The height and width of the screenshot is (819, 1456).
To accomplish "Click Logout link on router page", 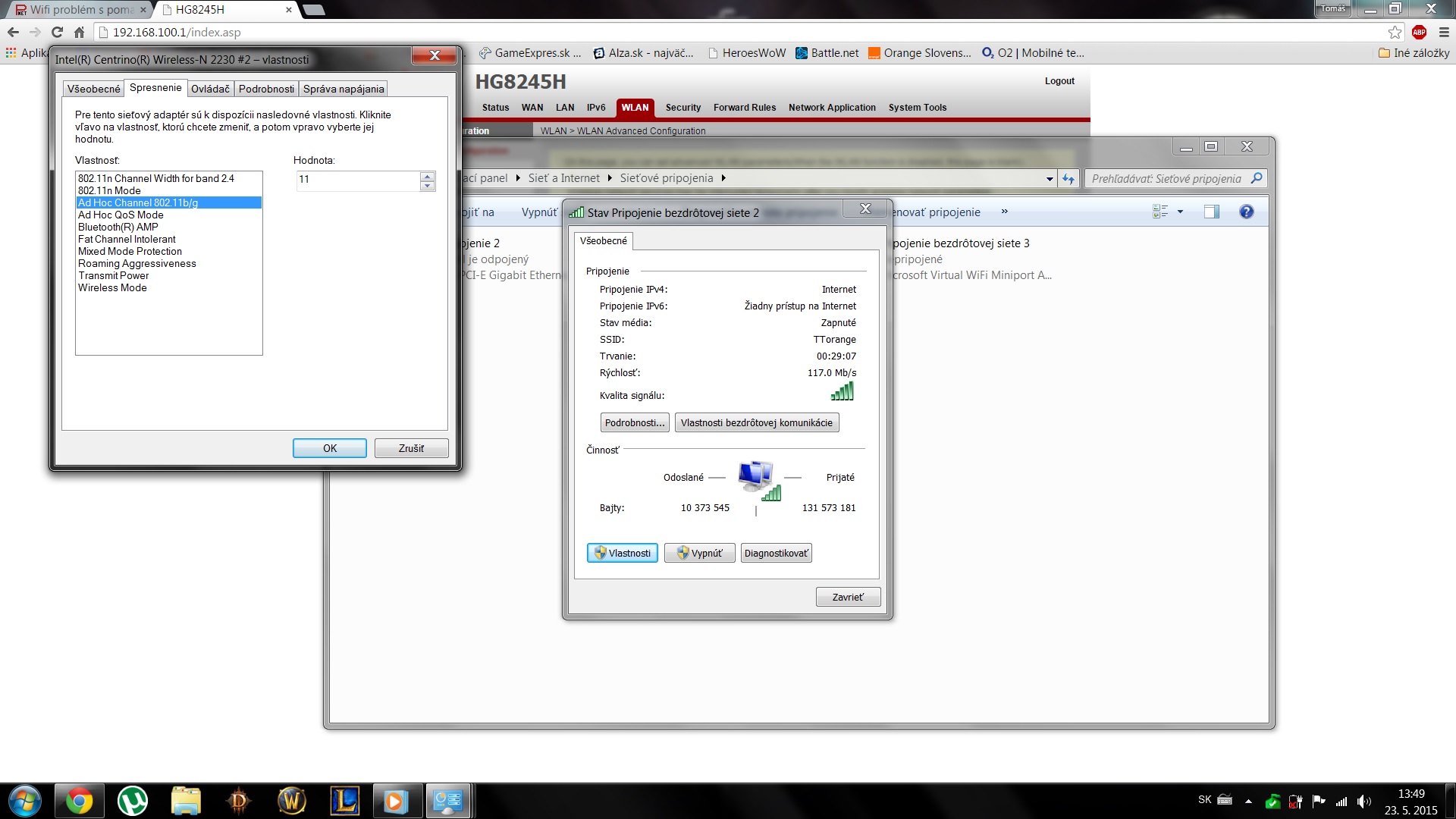I will click(x=1059, y=81).
